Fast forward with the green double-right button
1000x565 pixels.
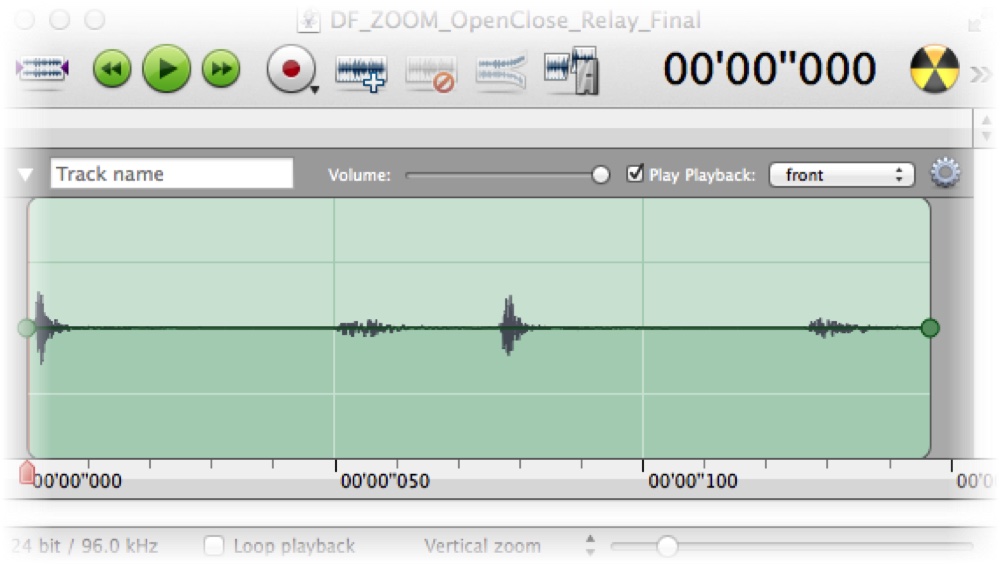tap(221, 69)
